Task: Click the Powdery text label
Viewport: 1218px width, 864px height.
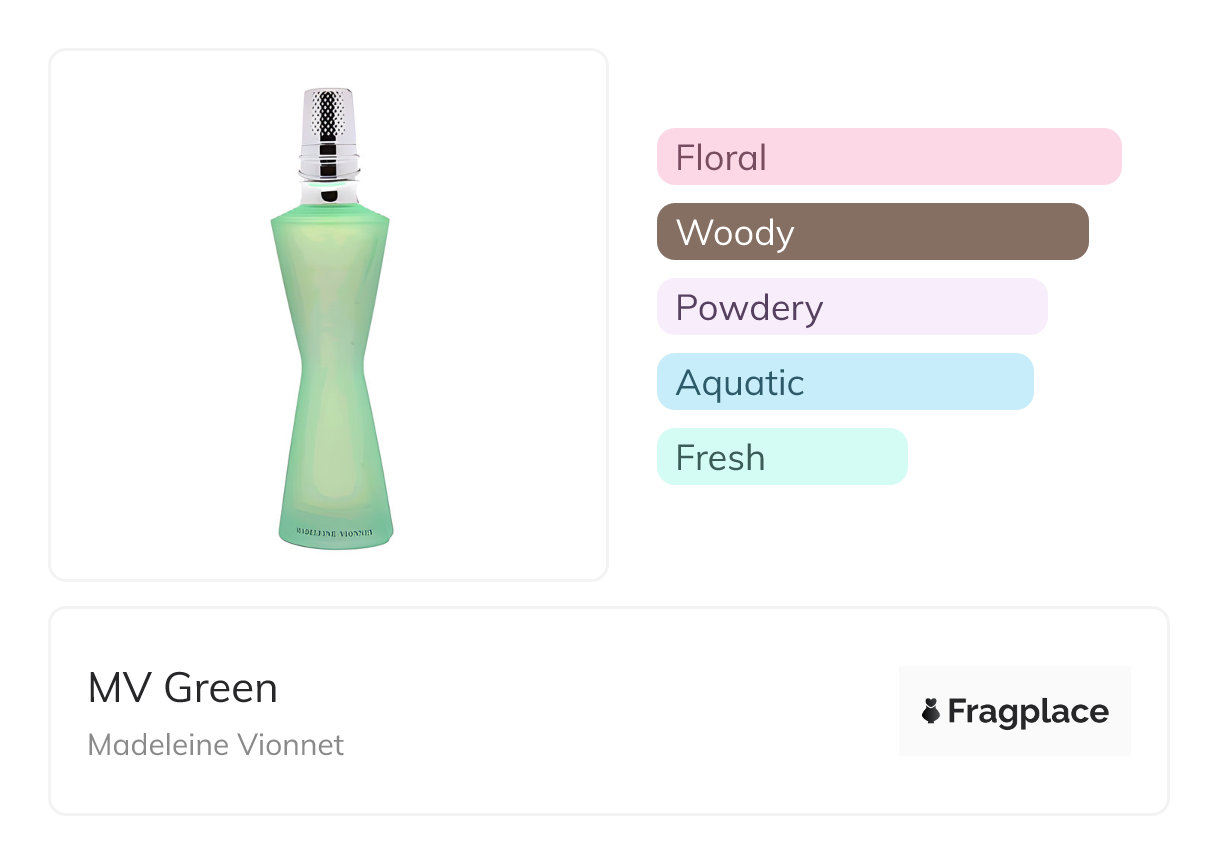Action: pyautogui.click(x=749, y=308)
